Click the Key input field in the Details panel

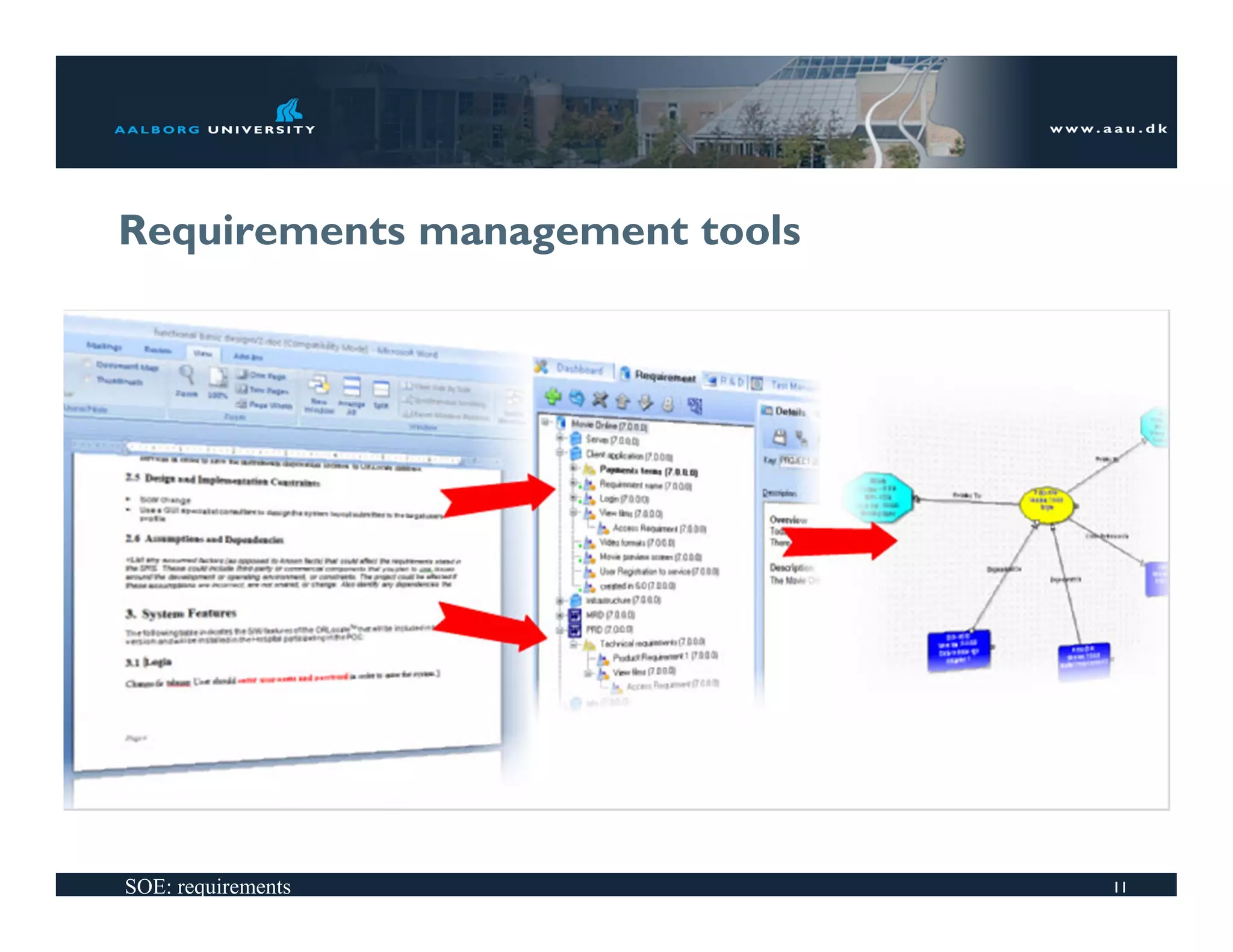[798, 460]
